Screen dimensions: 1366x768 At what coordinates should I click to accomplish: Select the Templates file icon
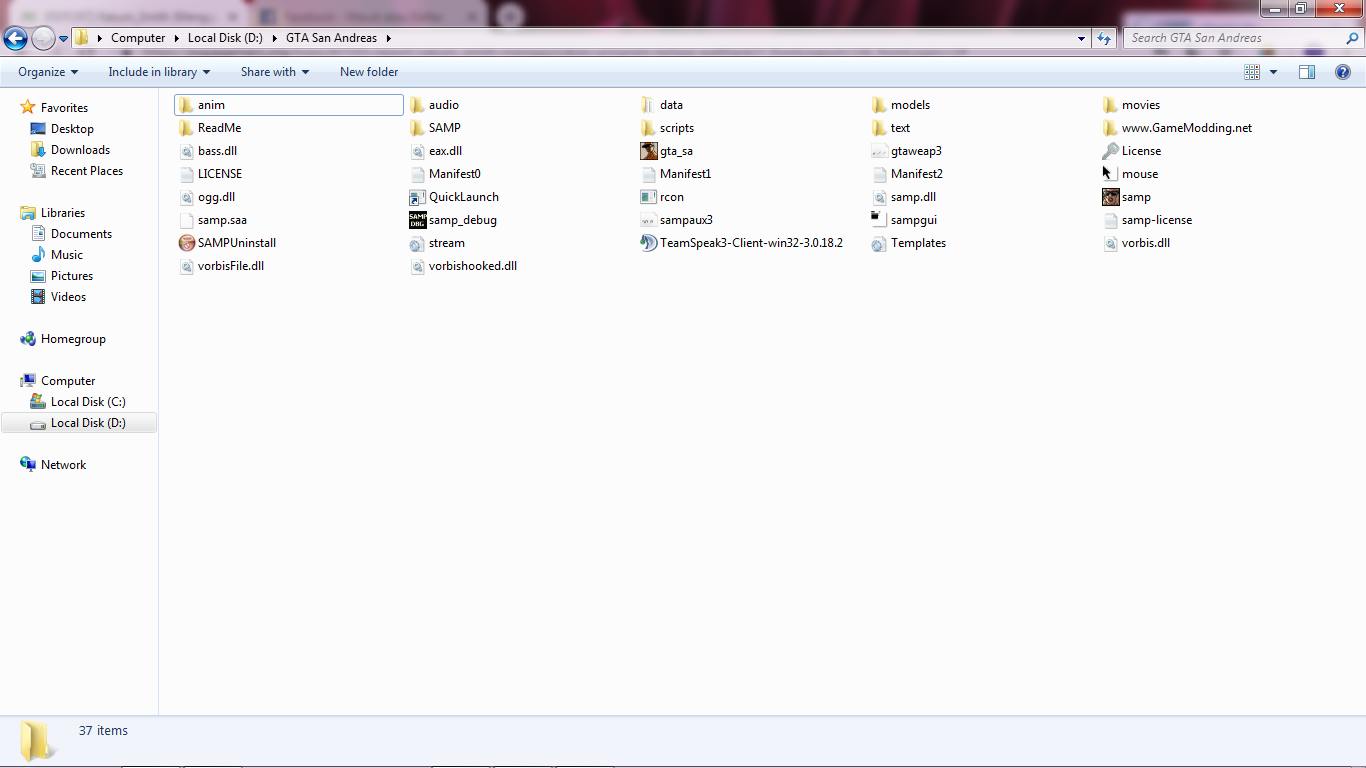pos(880,243)
